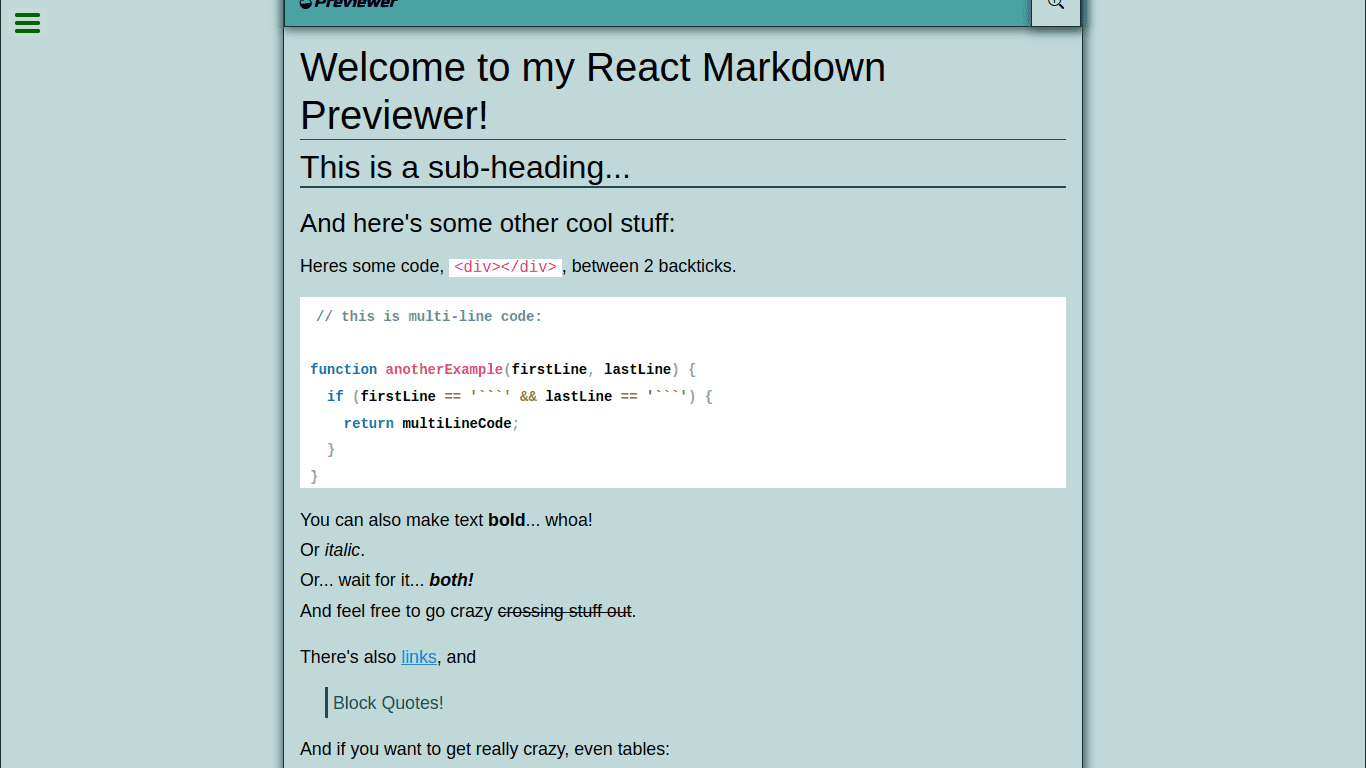Click the "if (firstLine == '```'" code line

(519, 397)
